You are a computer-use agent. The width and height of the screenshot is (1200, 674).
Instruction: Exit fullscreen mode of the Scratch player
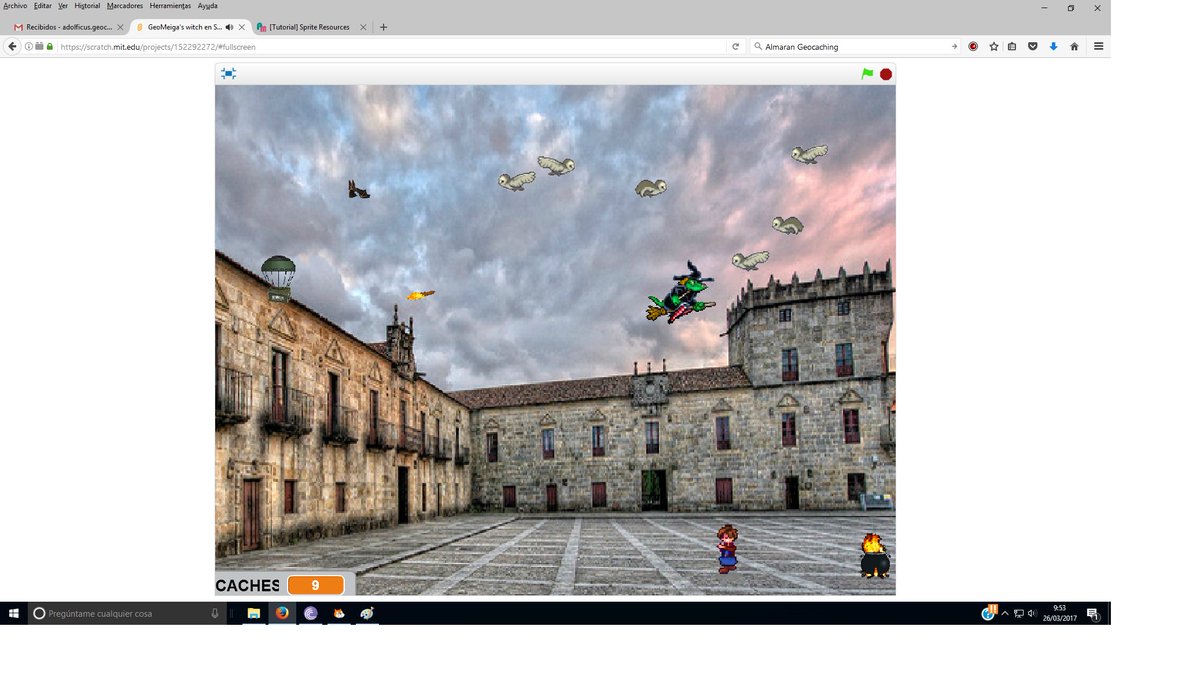click(228, 74)
